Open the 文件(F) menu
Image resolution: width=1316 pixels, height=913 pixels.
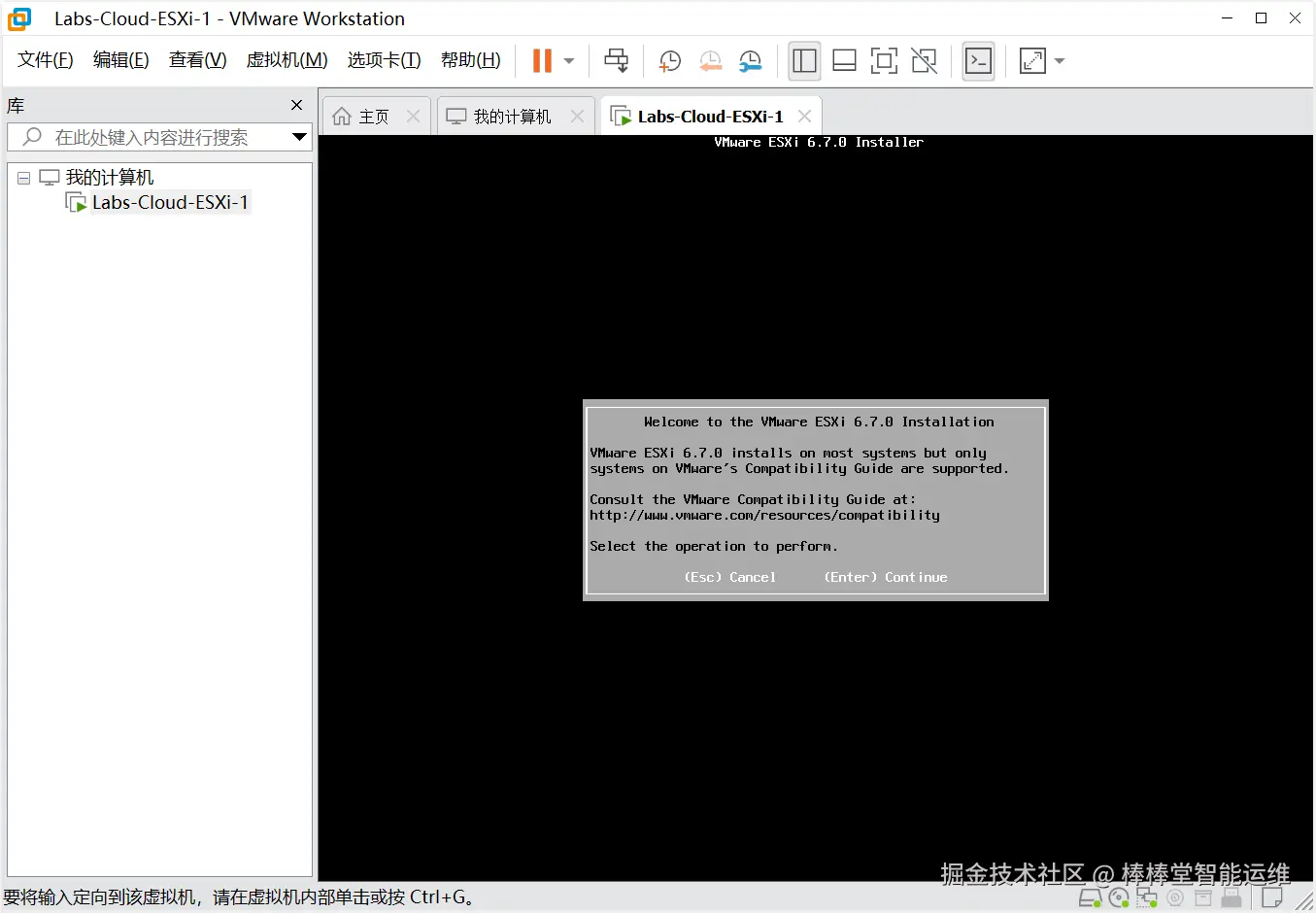pyautogui.click(x=46, y=60)
